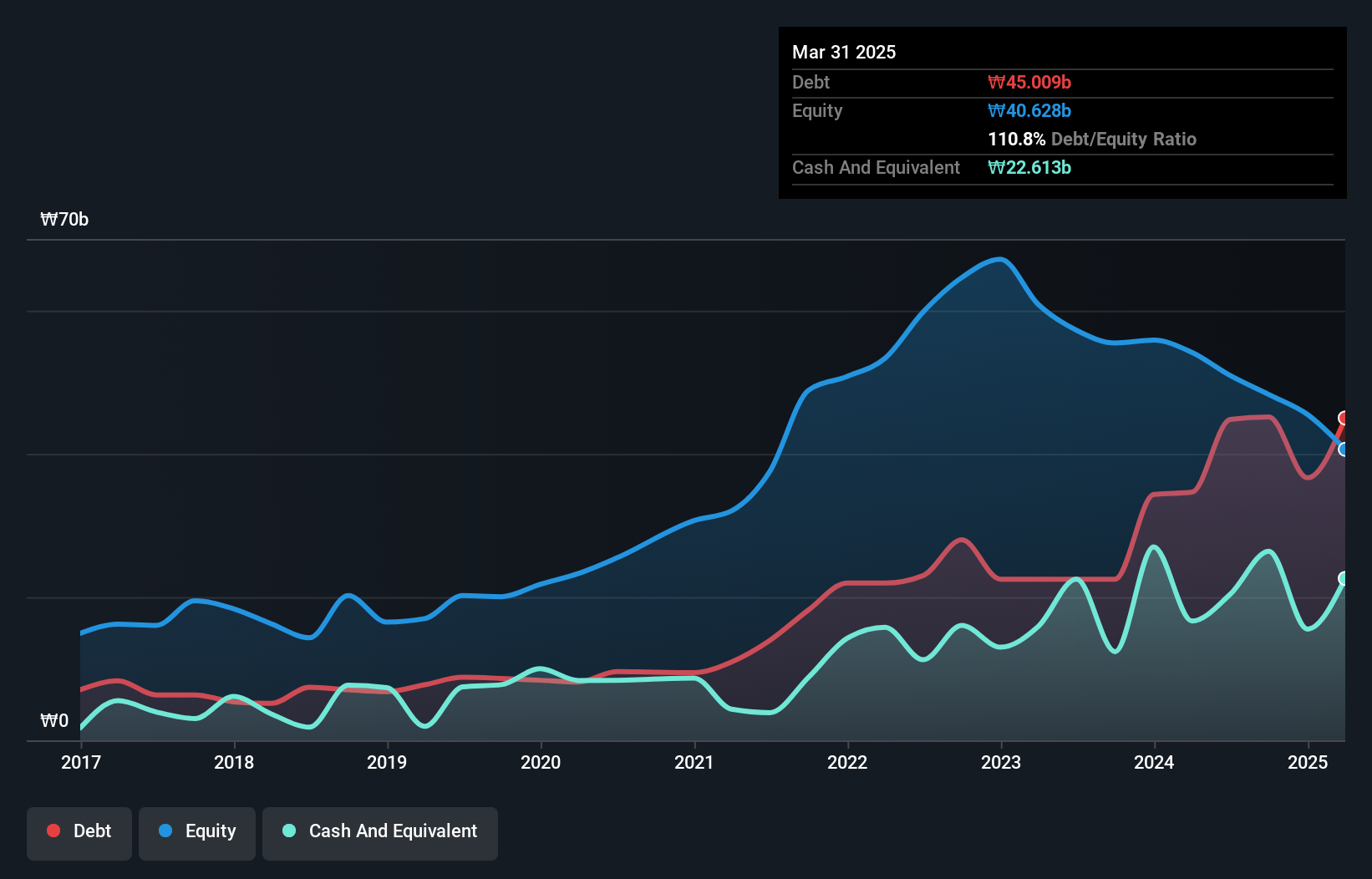Screen dimensions: 1372x879
Task: Click the ₩40.628b equity value
Action: [x=1029, y=110]
